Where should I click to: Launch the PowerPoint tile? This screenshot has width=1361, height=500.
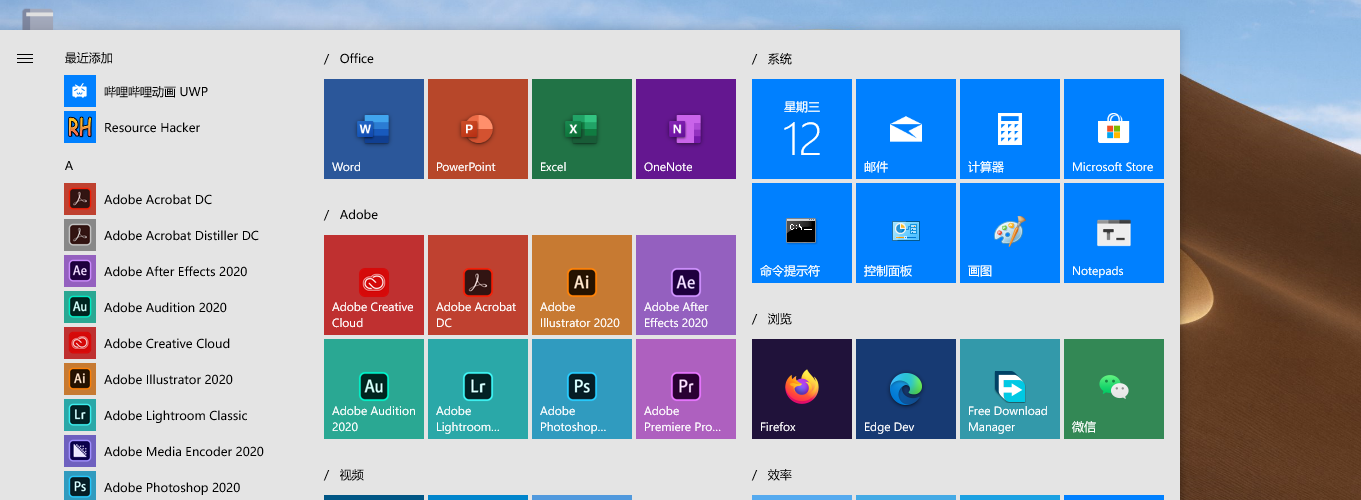(478, 129)
